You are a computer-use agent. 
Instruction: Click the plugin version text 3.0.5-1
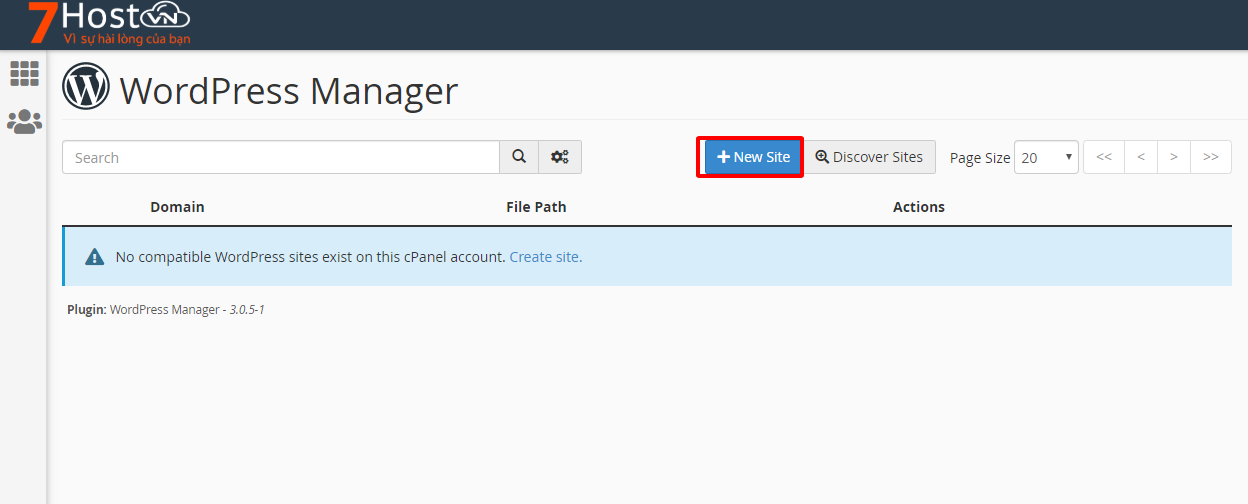tap(247, 310)
